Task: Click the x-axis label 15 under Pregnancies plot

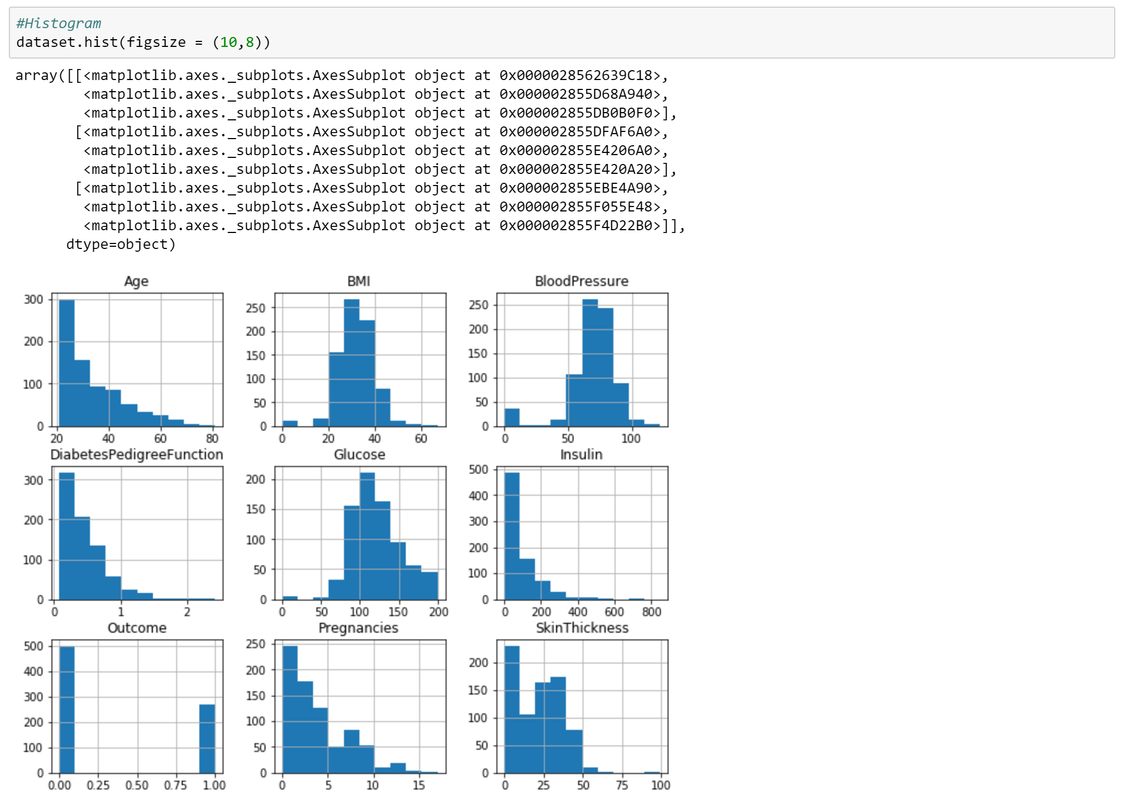Action: tap(419, 785)
